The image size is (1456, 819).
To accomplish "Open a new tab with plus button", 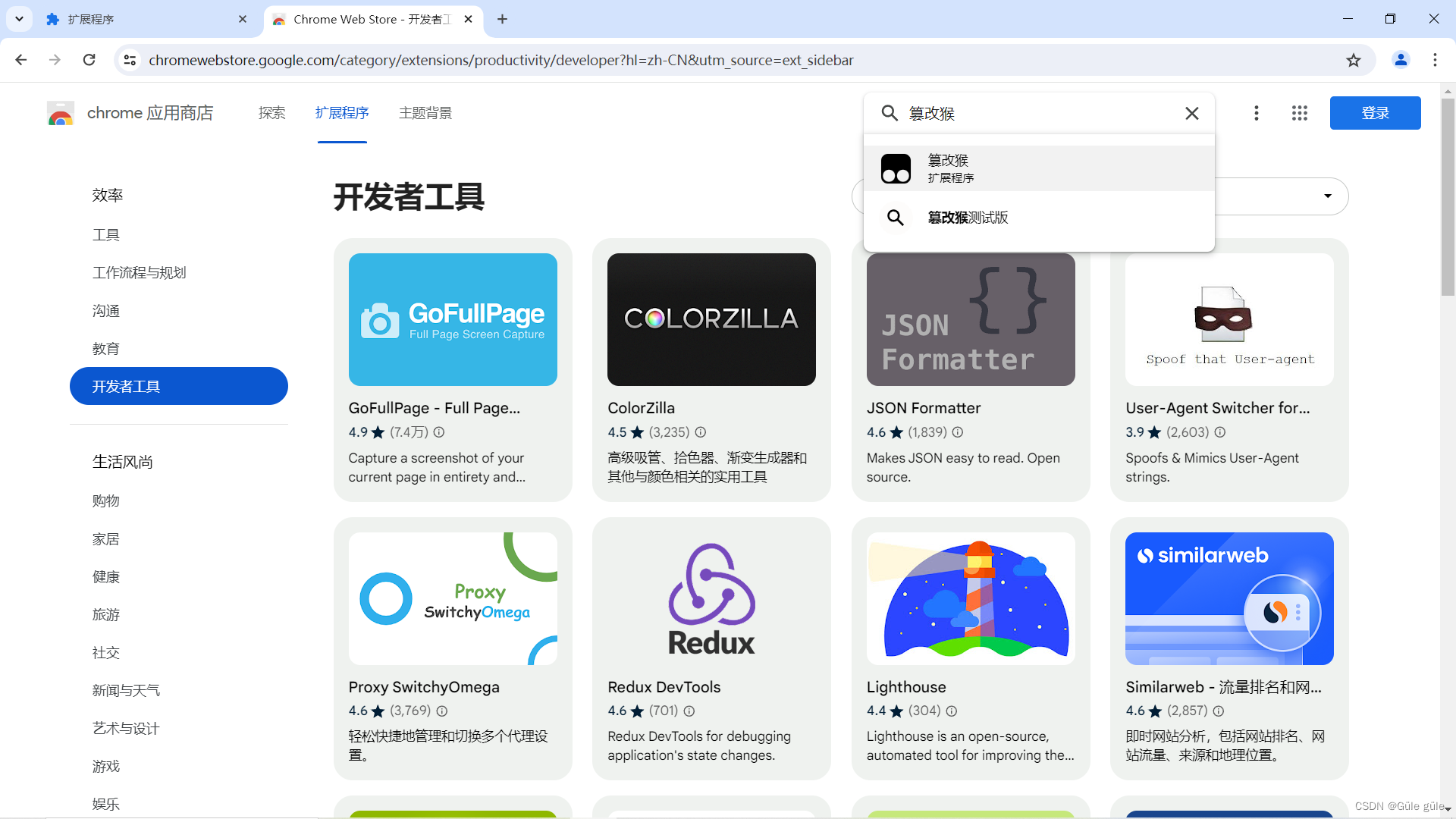I will pos(502,19).
